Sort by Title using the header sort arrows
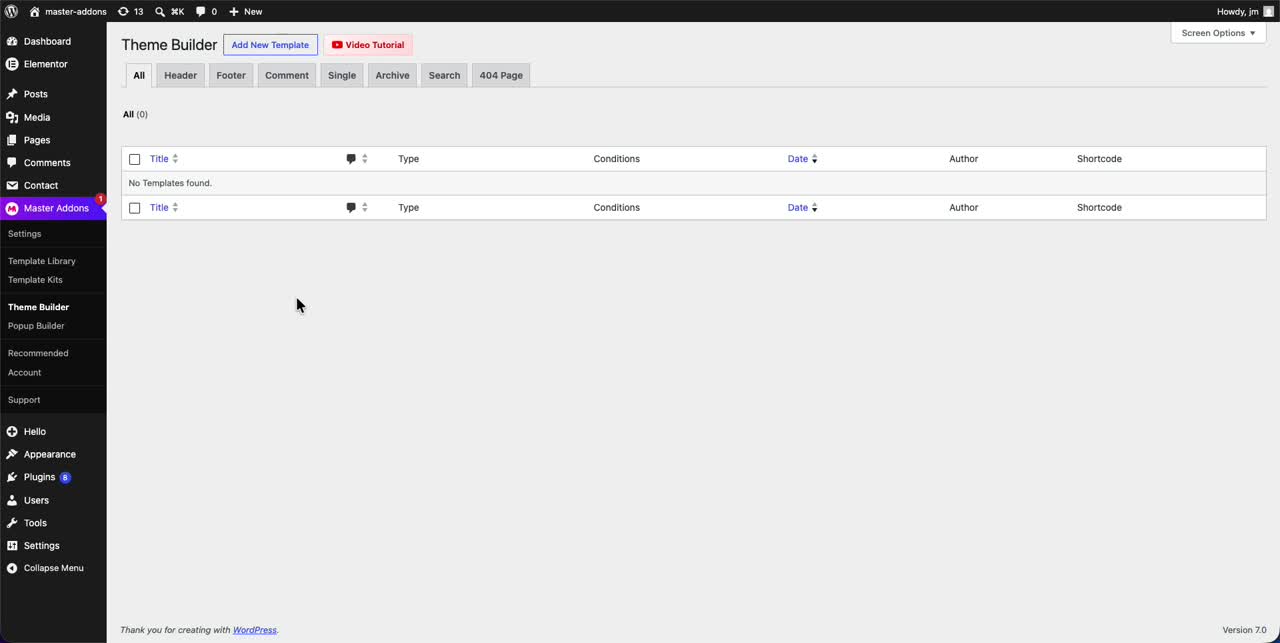 175,159
